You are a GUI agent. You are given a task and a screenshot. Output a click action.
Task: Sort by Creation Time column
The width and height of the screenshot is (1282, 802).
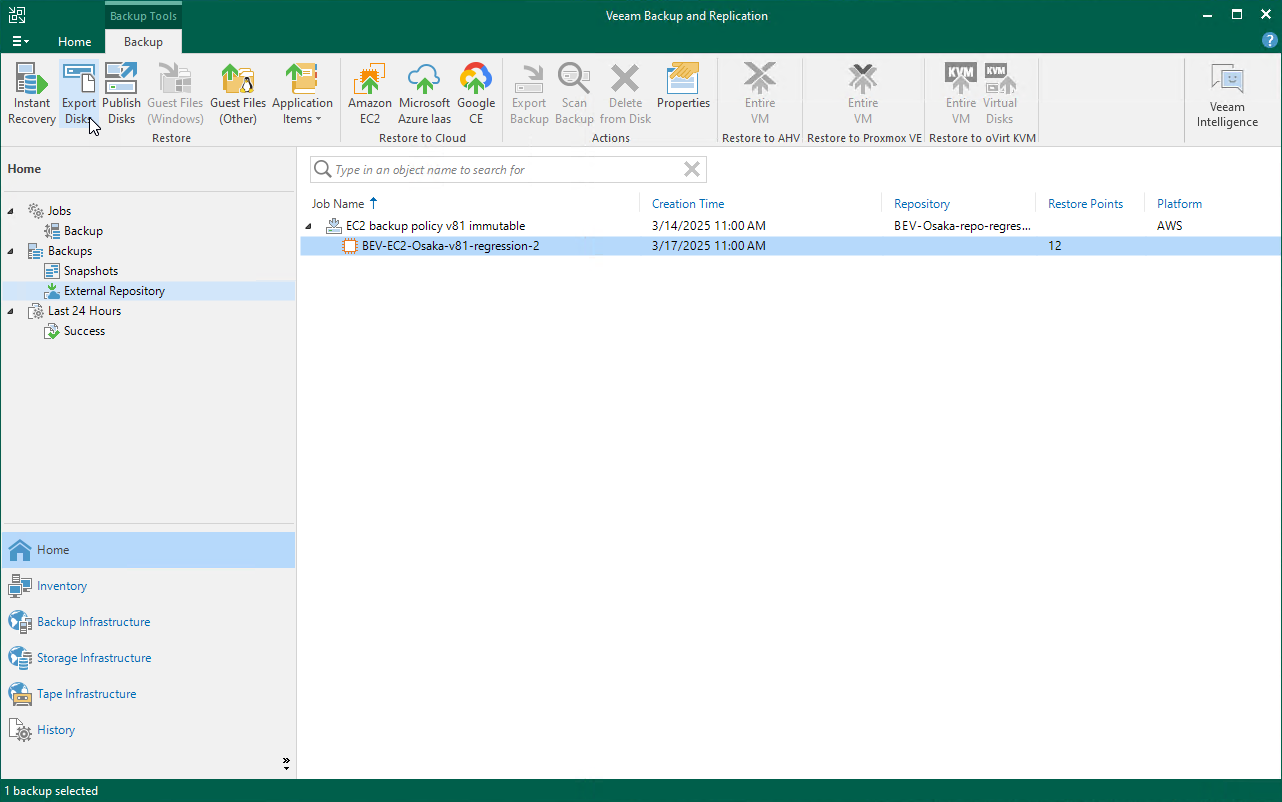[688, 204]
